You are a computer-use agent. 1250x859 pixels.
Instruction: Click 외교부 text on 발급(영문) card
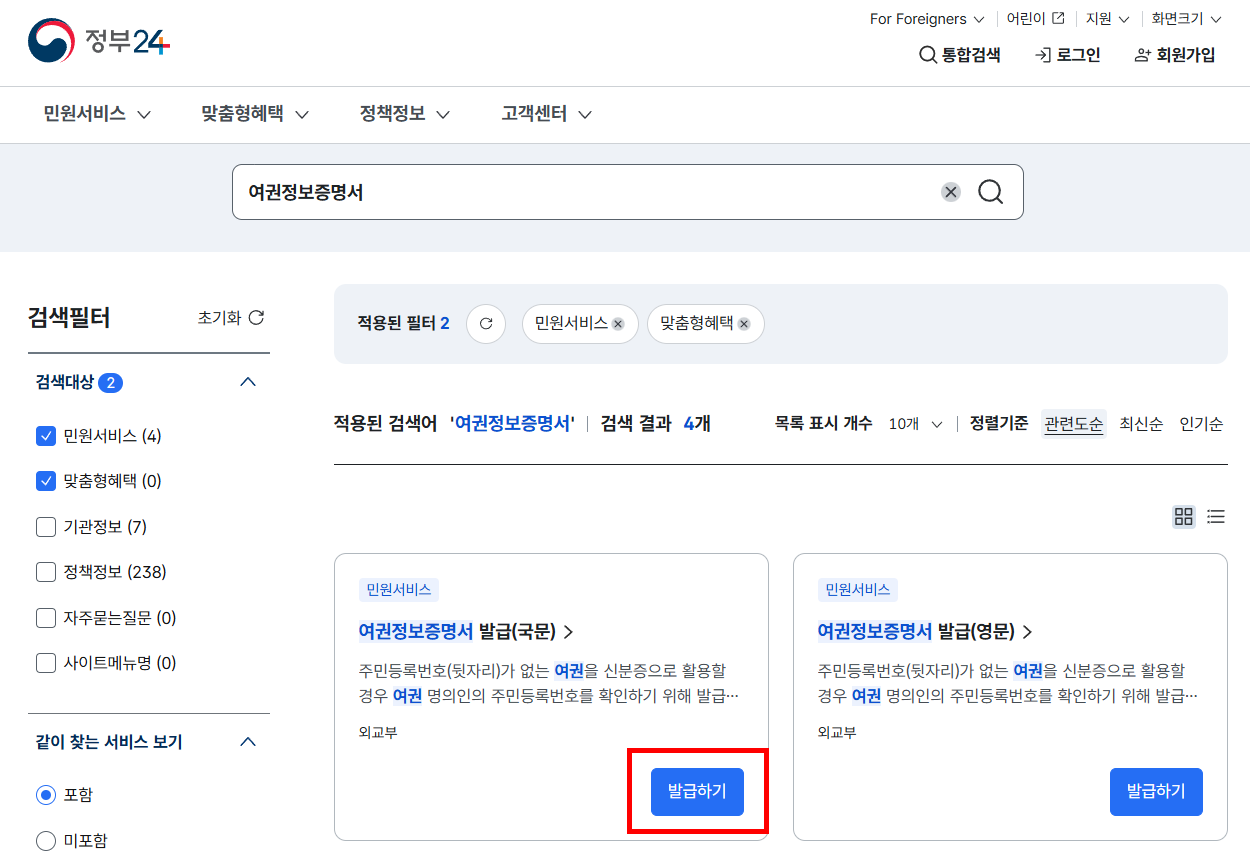837,732
